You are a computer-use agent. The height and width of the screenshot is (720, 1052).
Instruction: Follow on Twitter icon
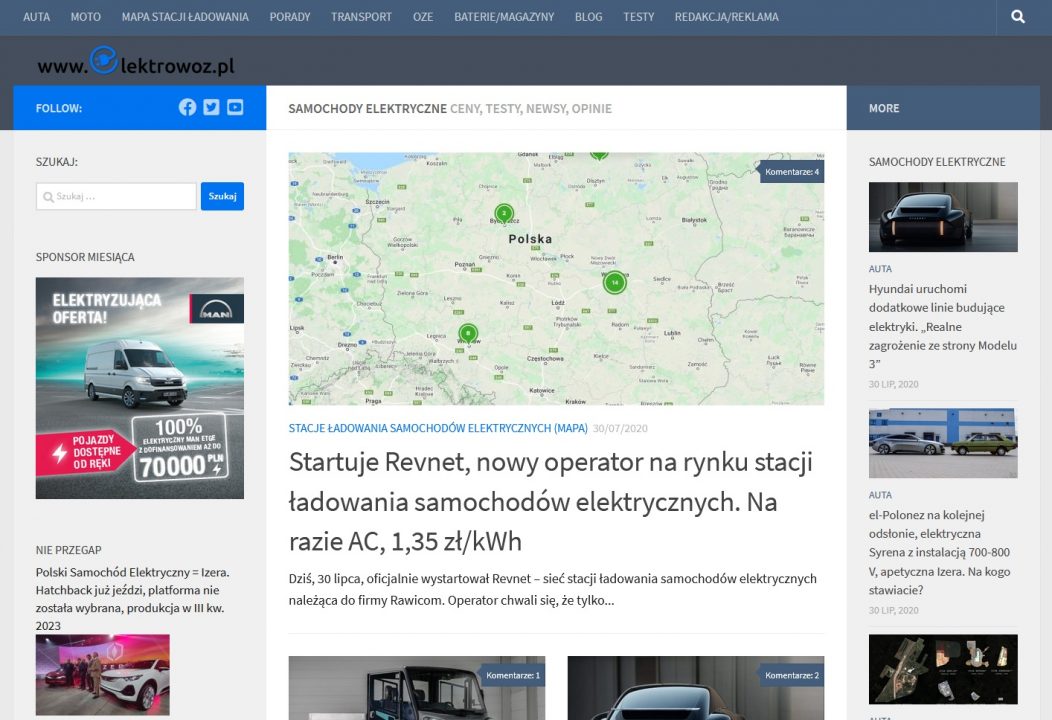[211, 107]
